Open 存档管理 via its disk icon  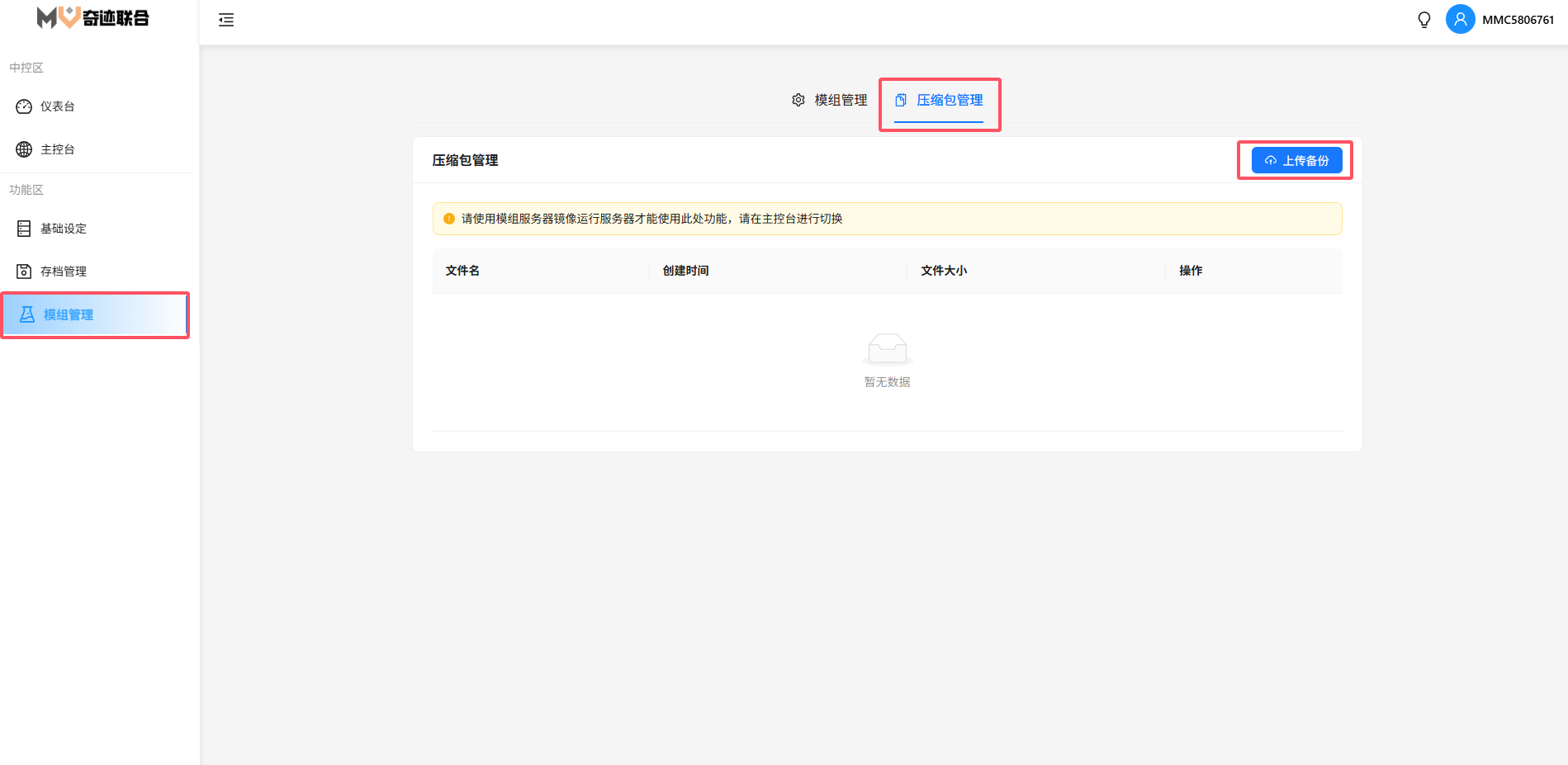point(24,272)
